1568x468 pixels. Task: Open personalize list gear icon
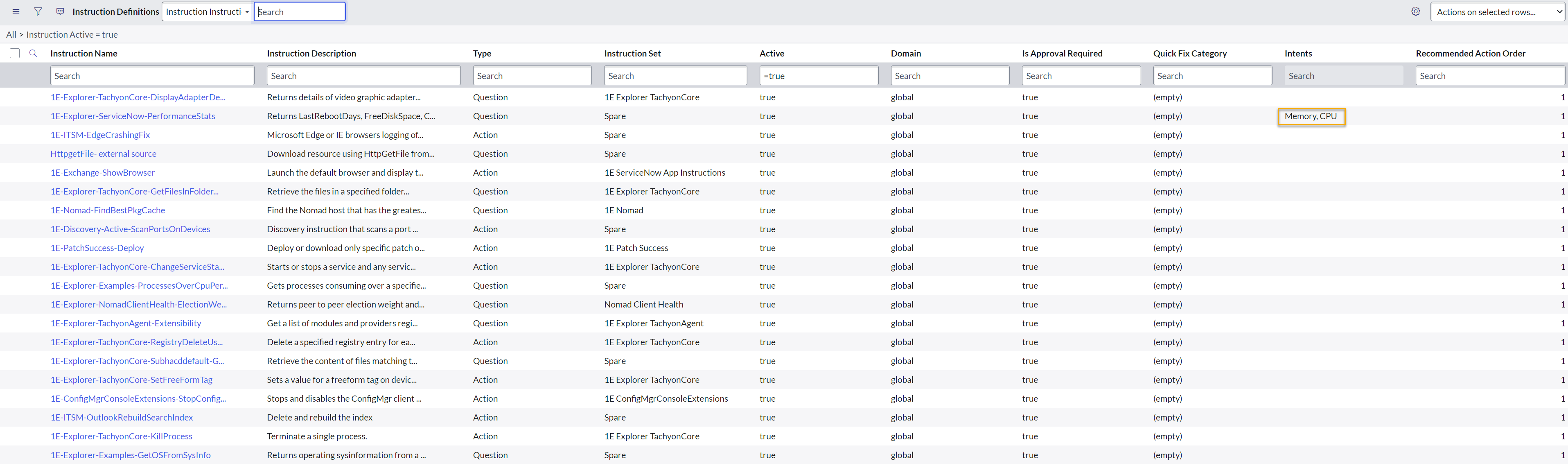tap(1415, 11)
